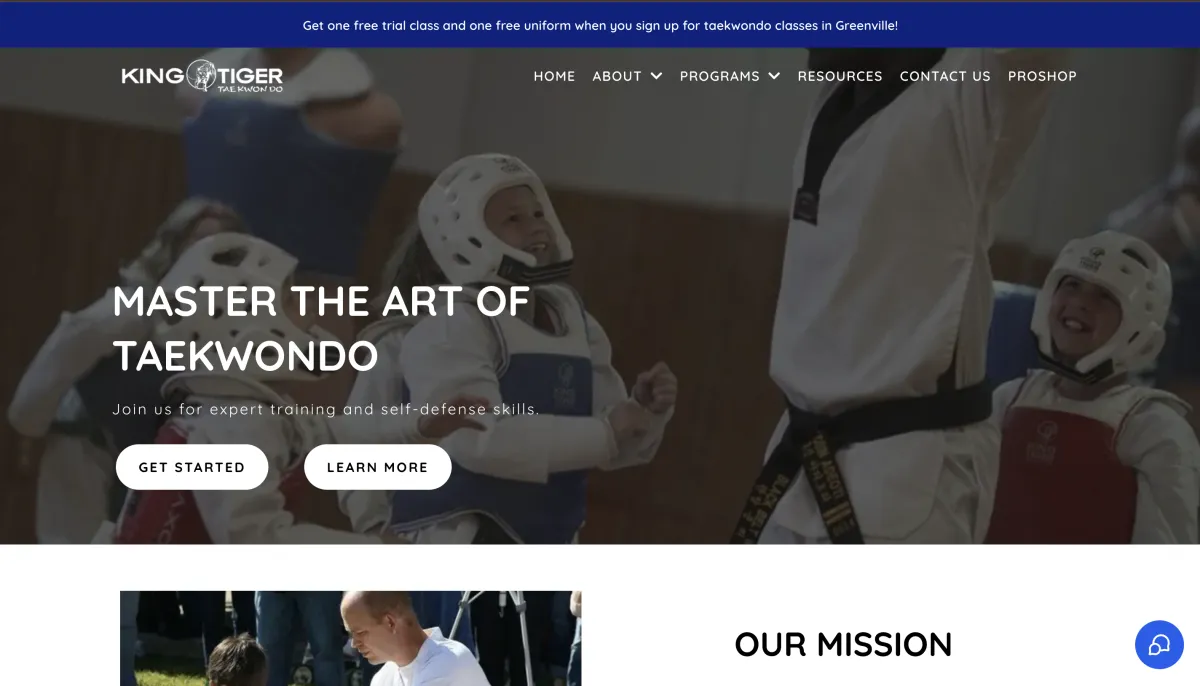The image size is (1200, 686).
Task: Visit the PROSHOP link
Action: 1042,76
